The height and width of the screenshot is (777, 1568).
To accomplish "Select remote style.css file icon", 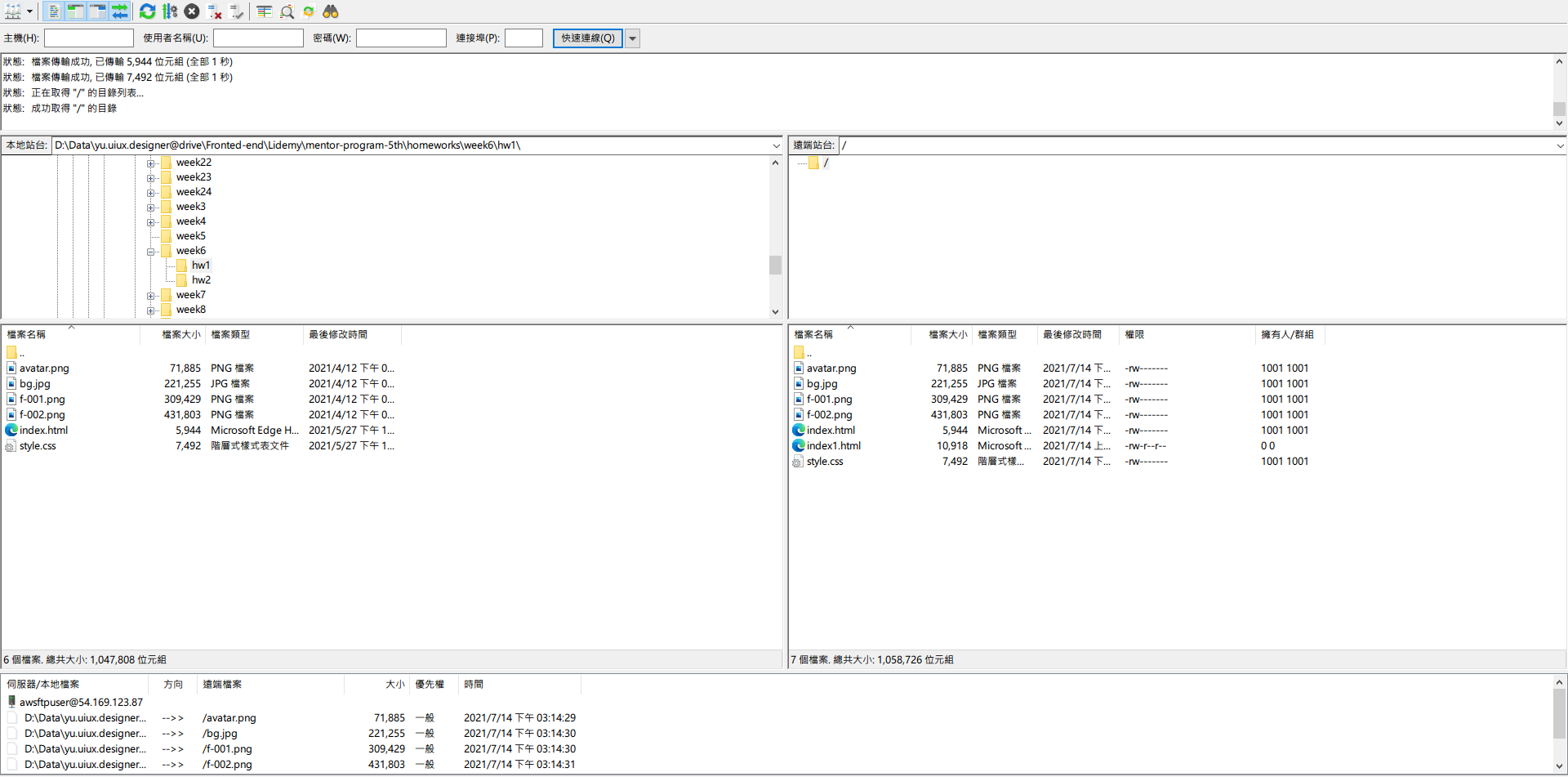I will (x=799, y=462).
